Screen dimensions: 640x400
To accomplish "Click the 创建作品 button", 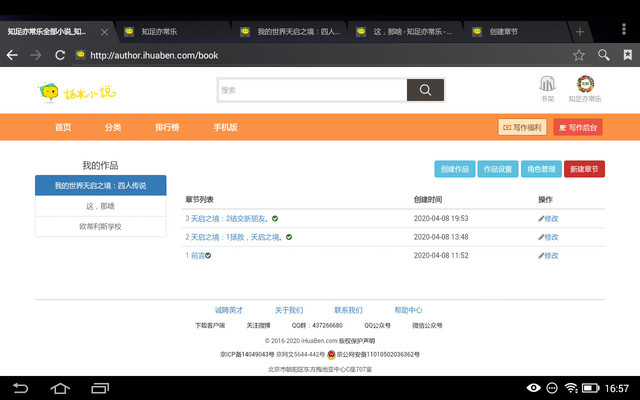I will click(x=455, y=169).
